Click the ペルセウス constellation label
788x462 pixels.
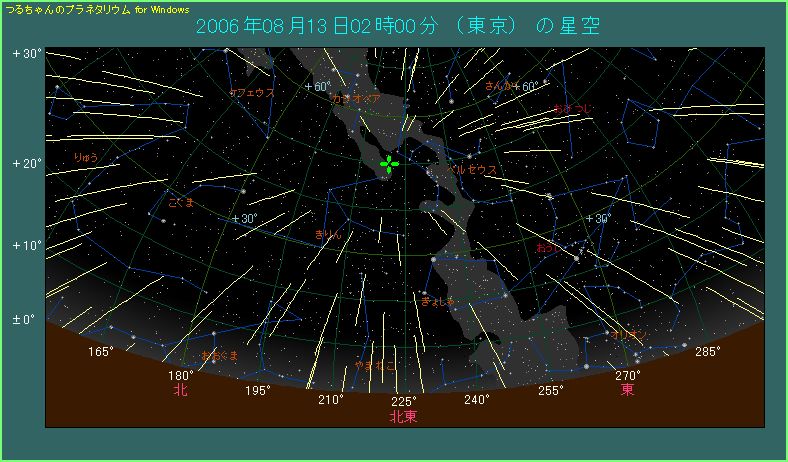click(x=474, y=170)
